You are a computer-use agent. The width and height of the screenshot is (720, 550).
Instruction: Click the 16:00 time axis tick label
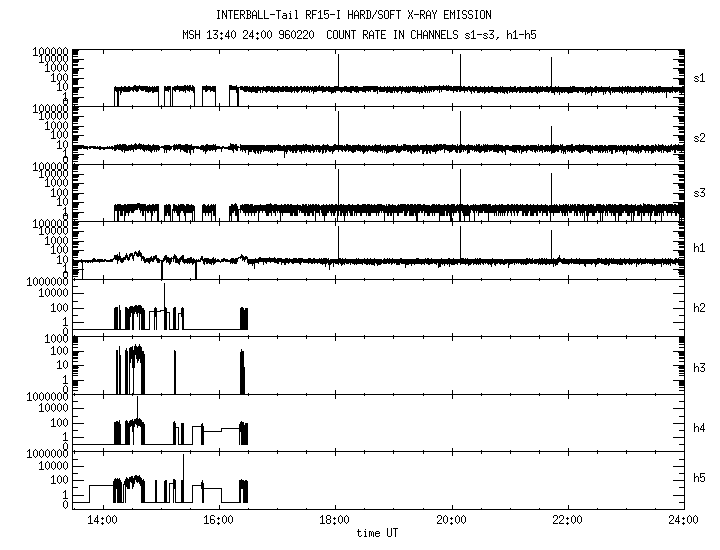coord(218,521)
